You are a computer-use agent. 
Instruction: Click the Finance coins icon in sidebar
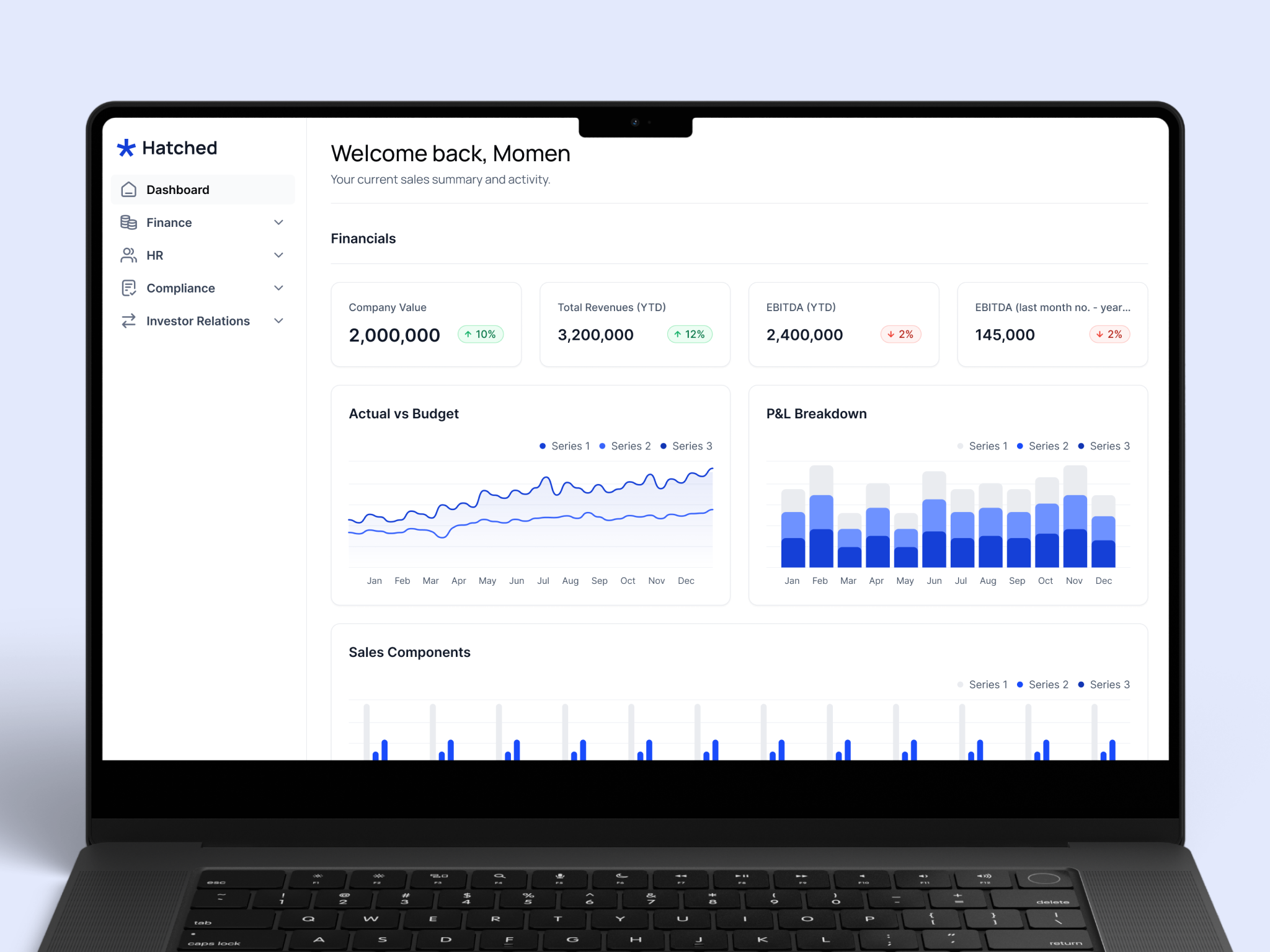[x=128, y=222]
